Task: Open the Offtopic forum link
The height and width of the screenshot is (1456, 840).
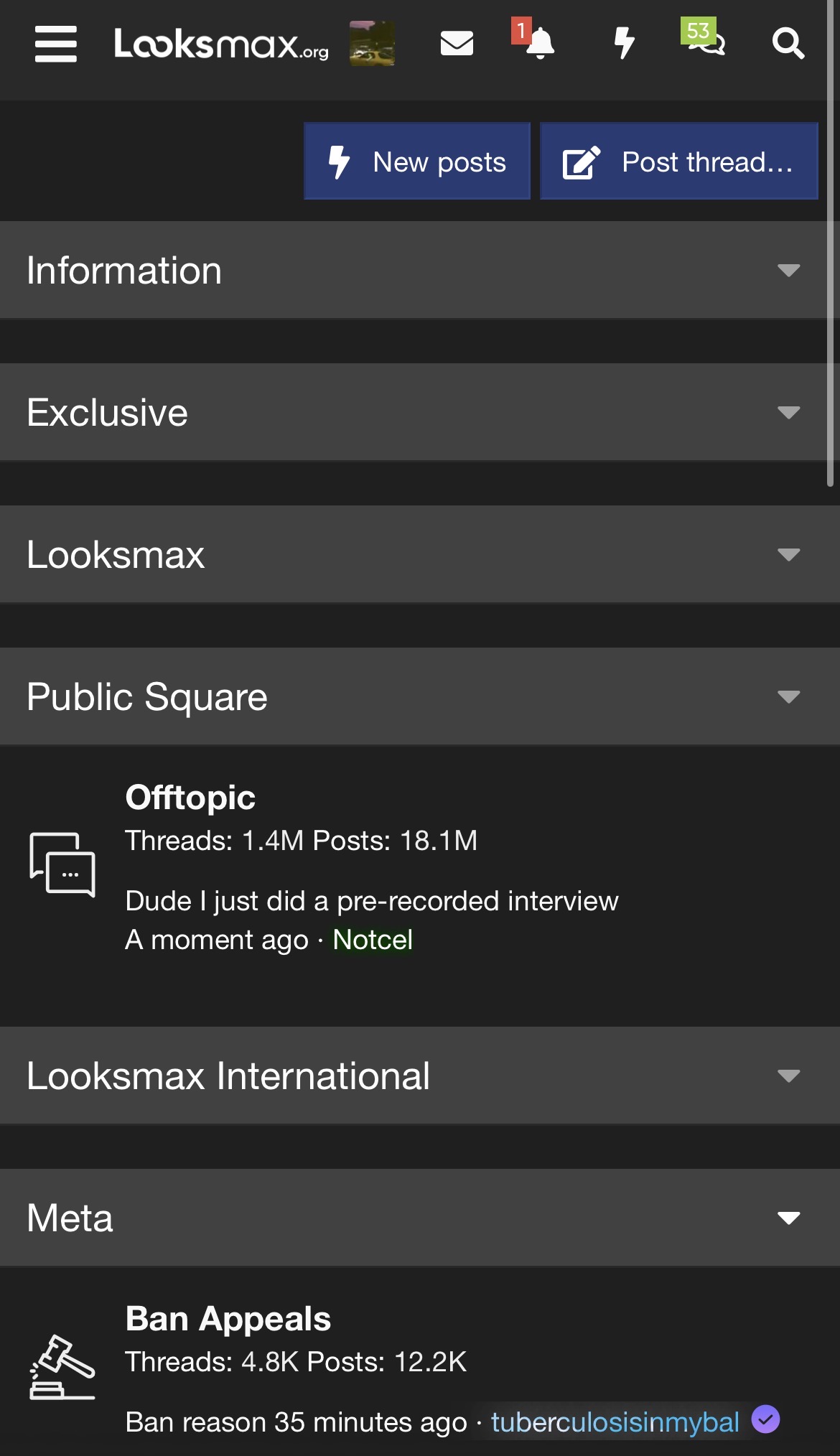Action: point(190,798)
